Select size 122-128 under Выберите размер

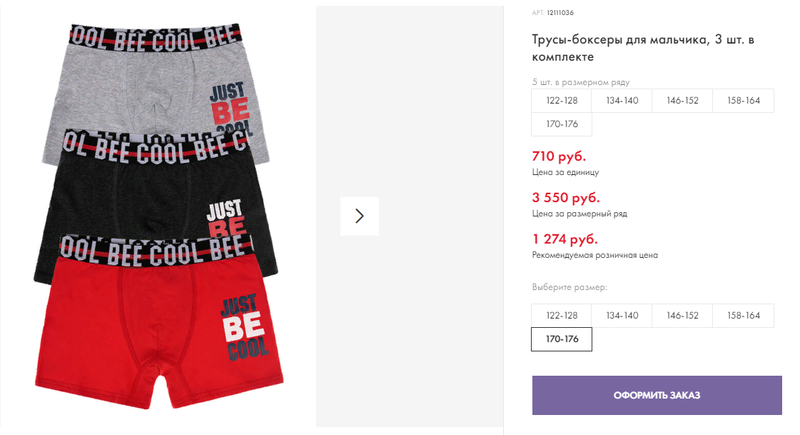(x=561, y=316)
